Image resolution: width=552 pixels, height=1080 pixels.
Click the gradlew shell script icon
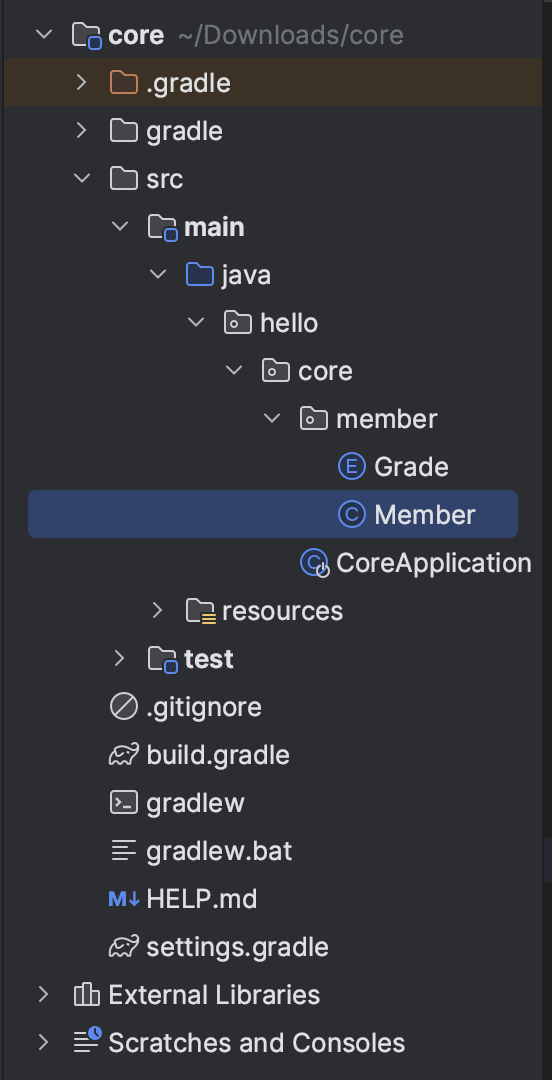click(x=124, y=803)
